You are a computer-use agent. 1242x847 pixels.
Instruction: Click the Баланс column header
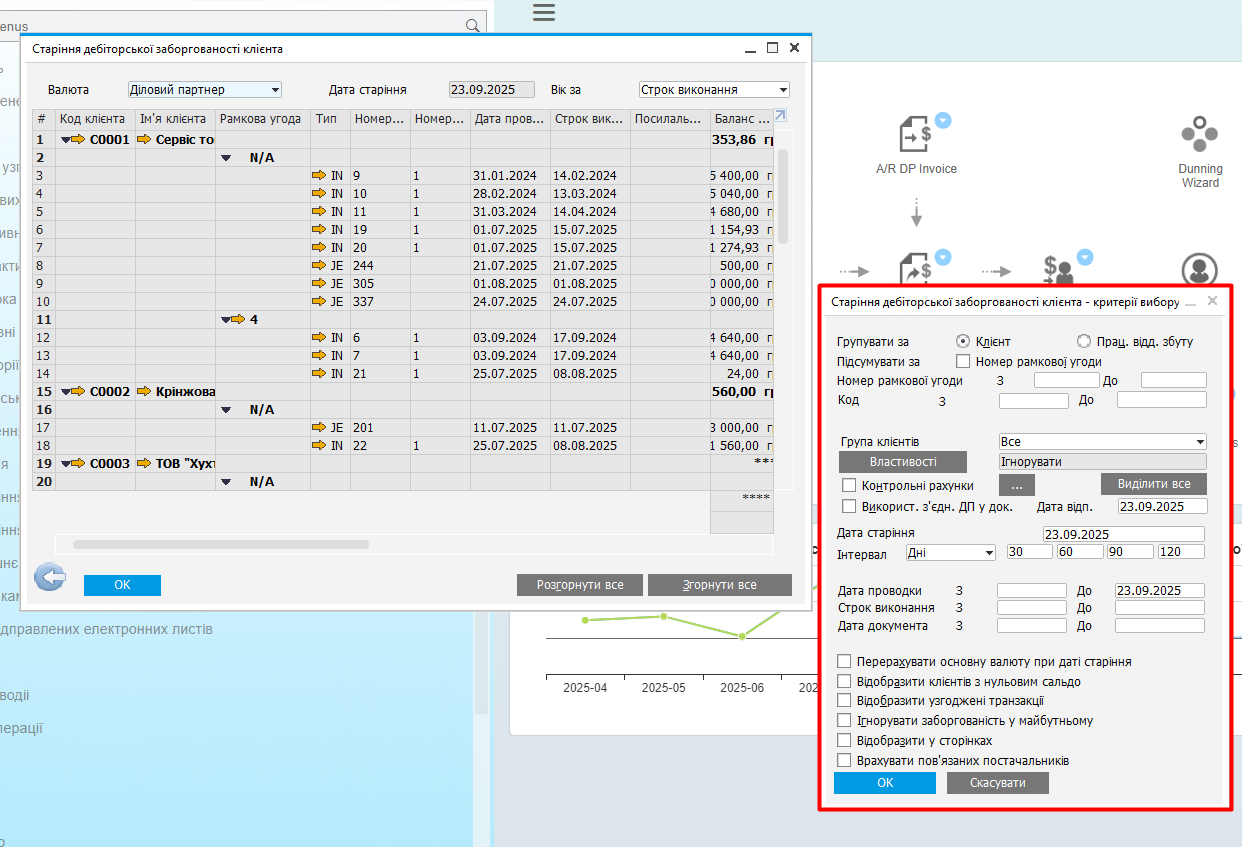(740, 119)
